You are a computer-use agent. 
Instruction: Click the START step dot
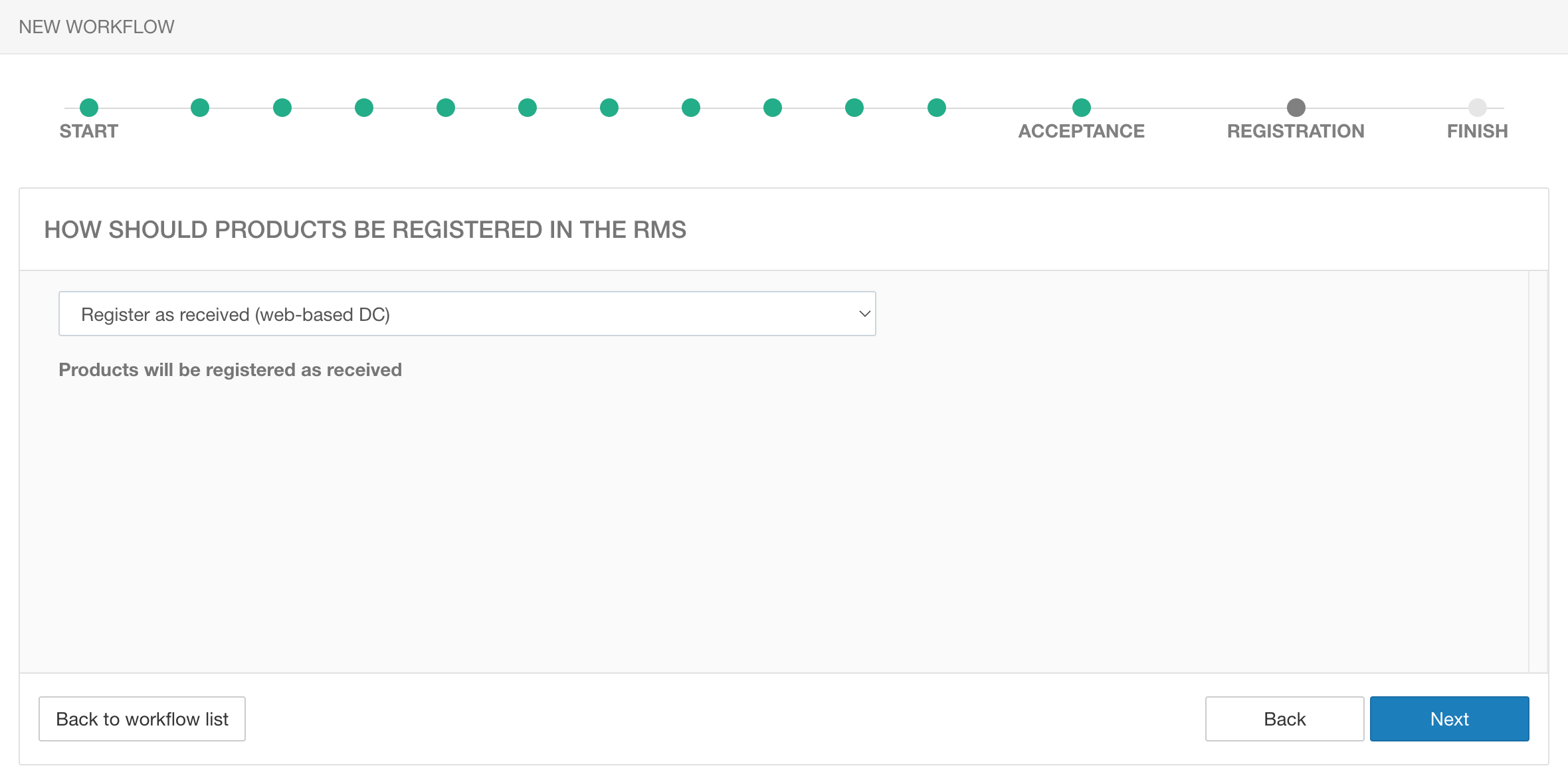(89, 108)
